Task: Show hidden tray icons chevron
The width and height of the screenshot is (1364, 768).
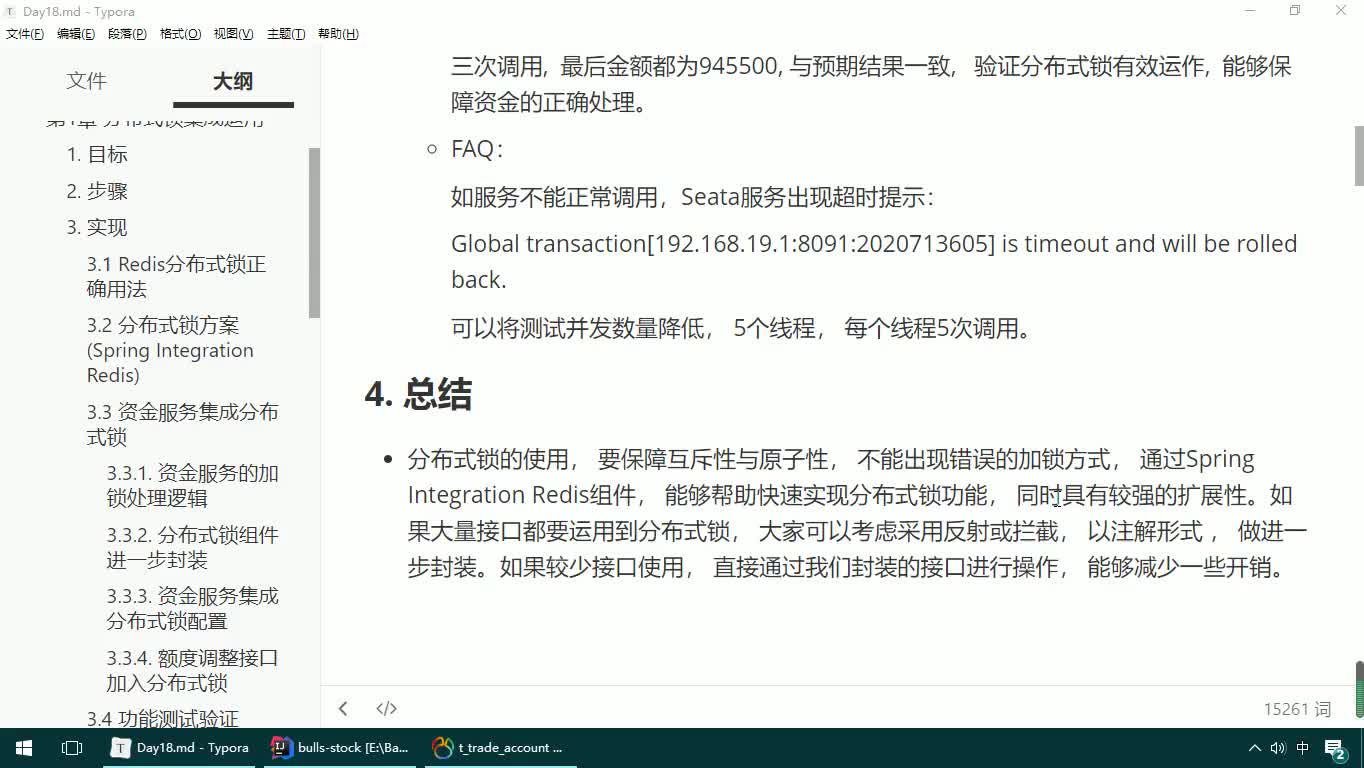Action: [x=1255, y=748]
